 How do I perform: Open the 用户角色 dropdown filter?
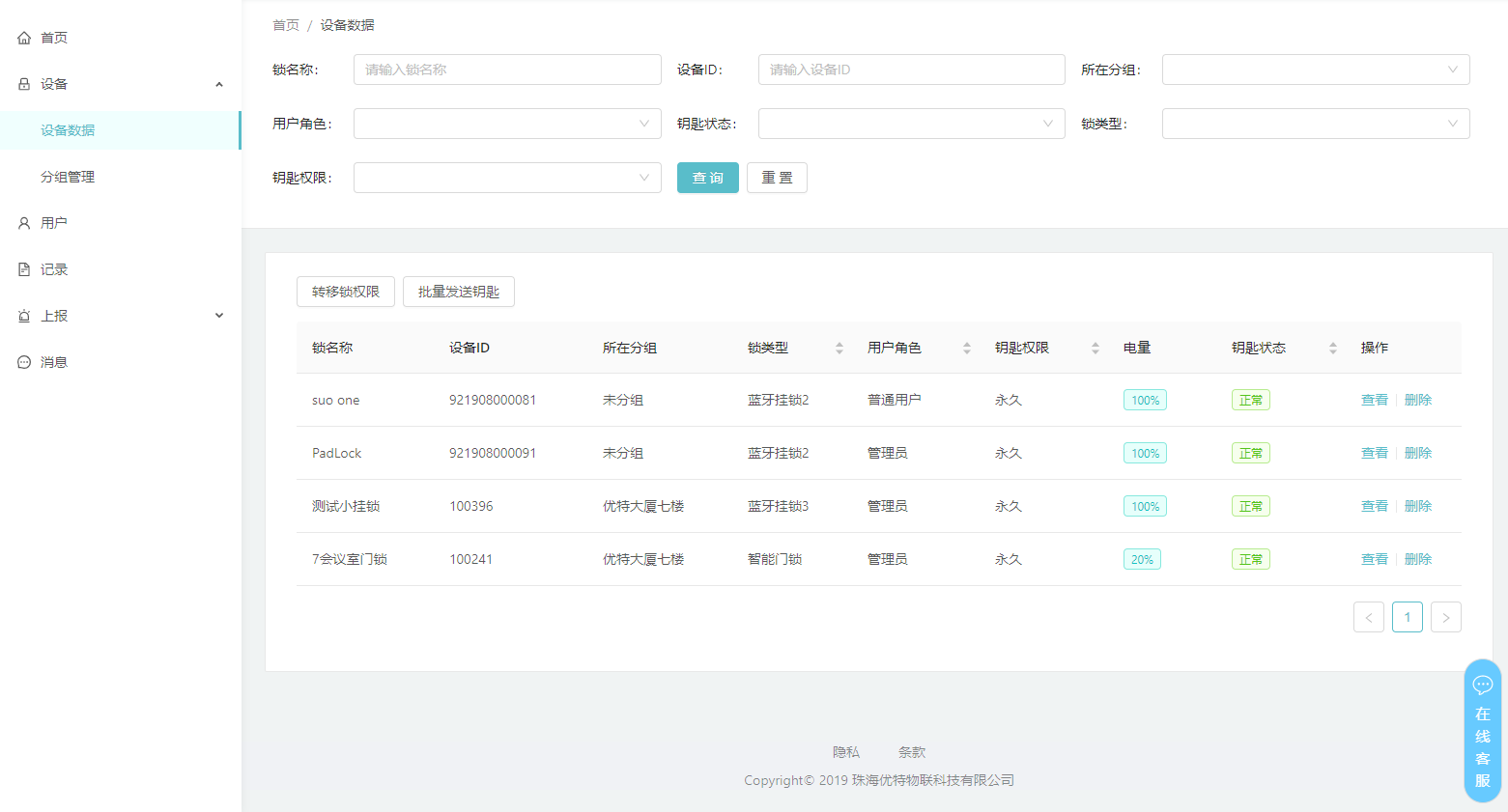tap(506, 124)
